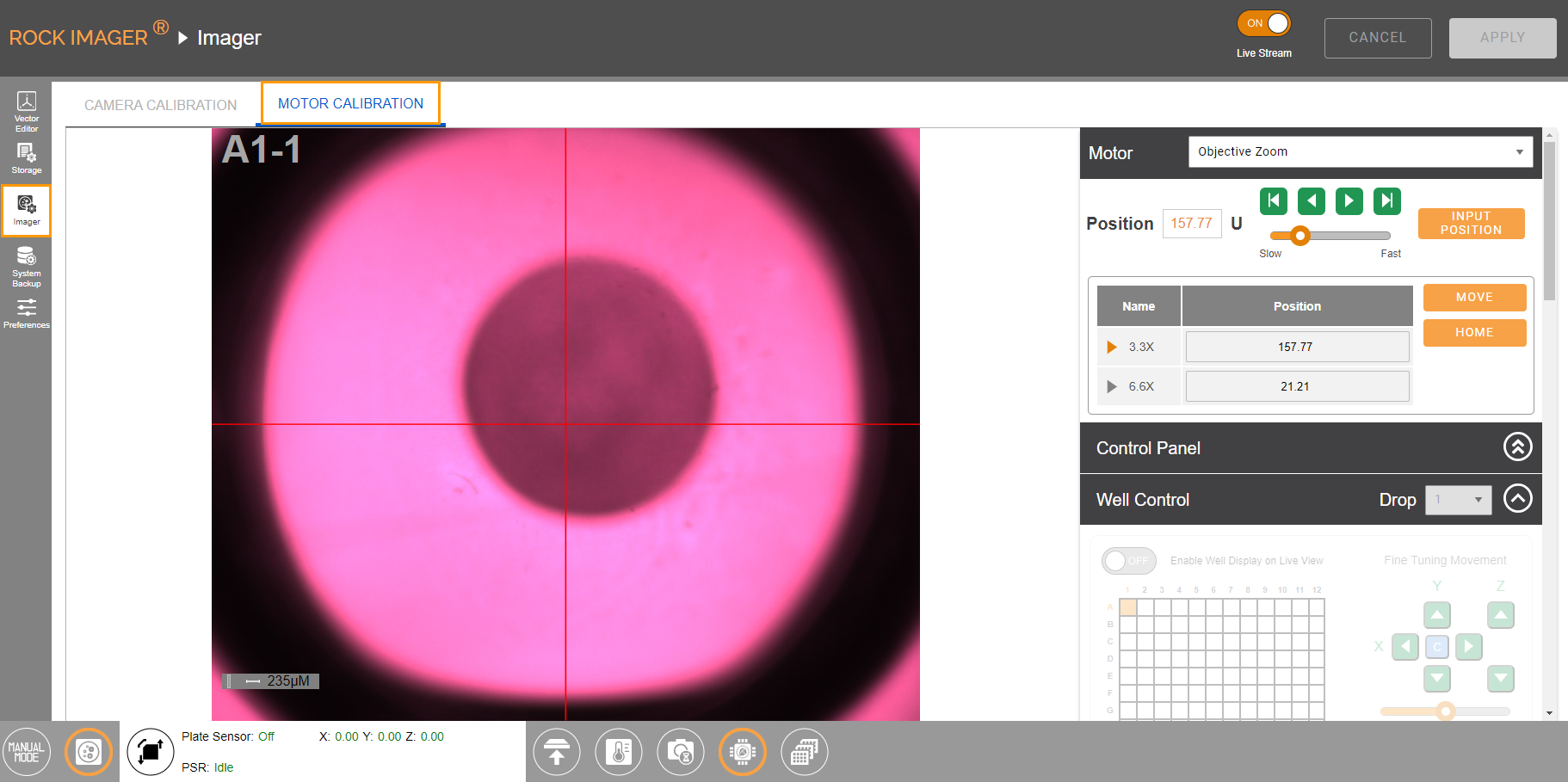The image size is (1568, 782).
Task: Open Preferences from the sidebar
Action: point(27,313)
